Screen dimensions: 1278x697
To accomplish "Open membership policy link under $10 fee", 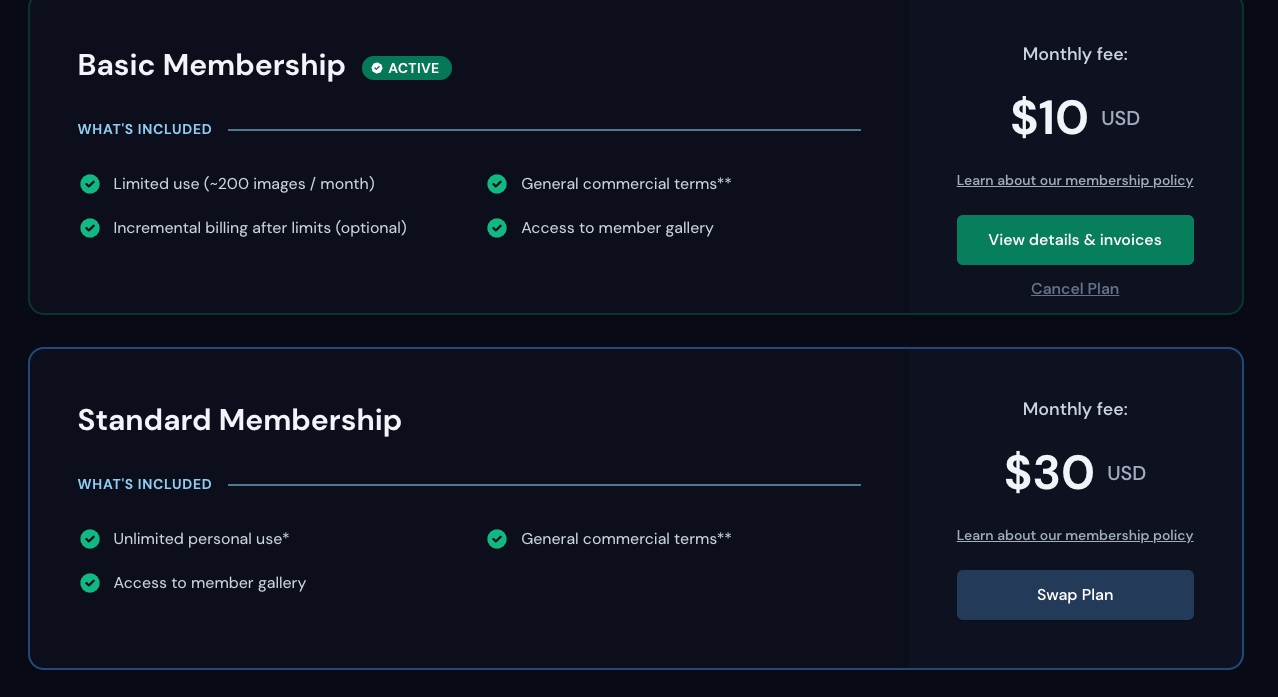I will click(x=1075, y=181).
